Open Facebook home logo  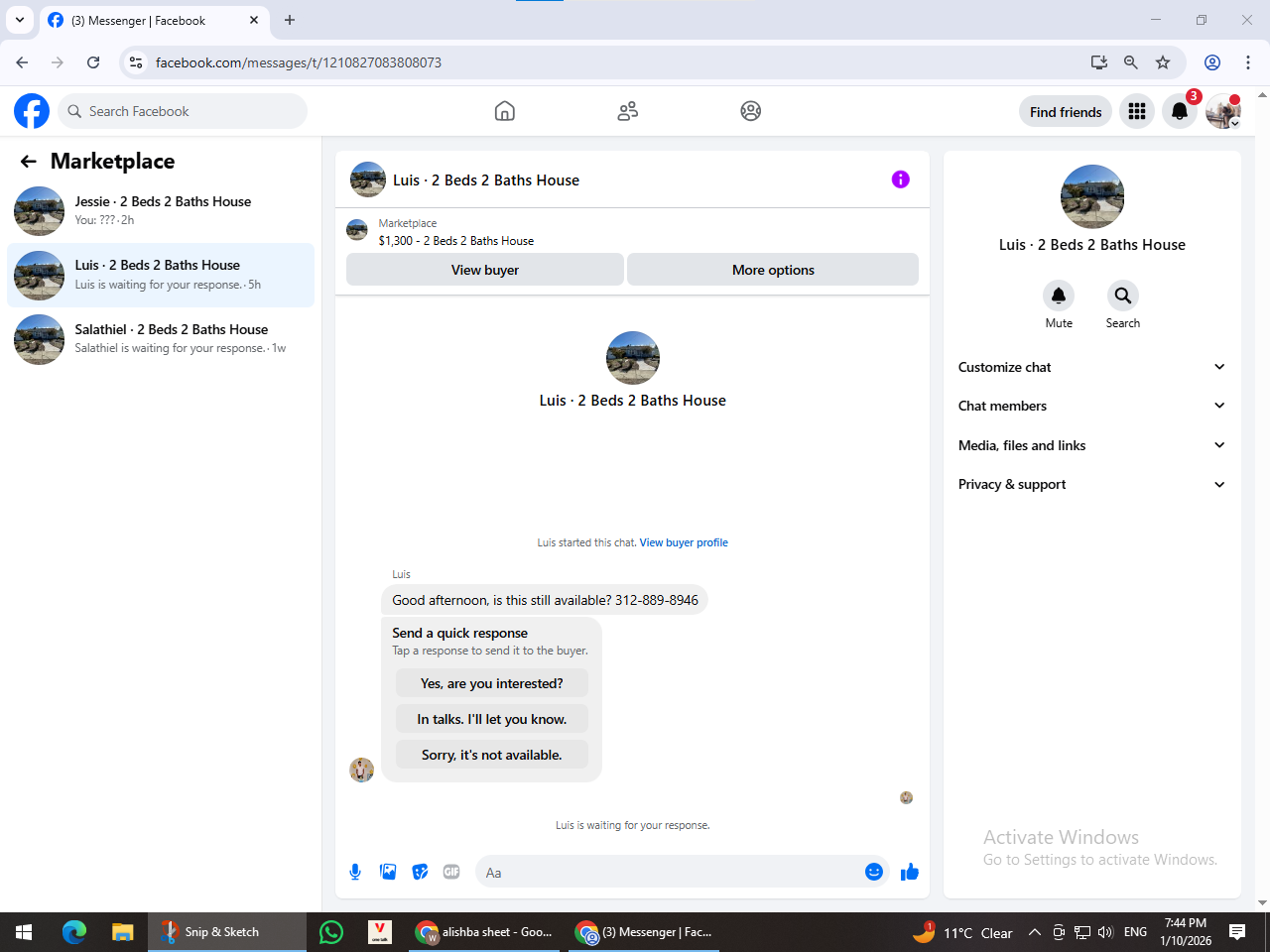click(x=32, y=111)
